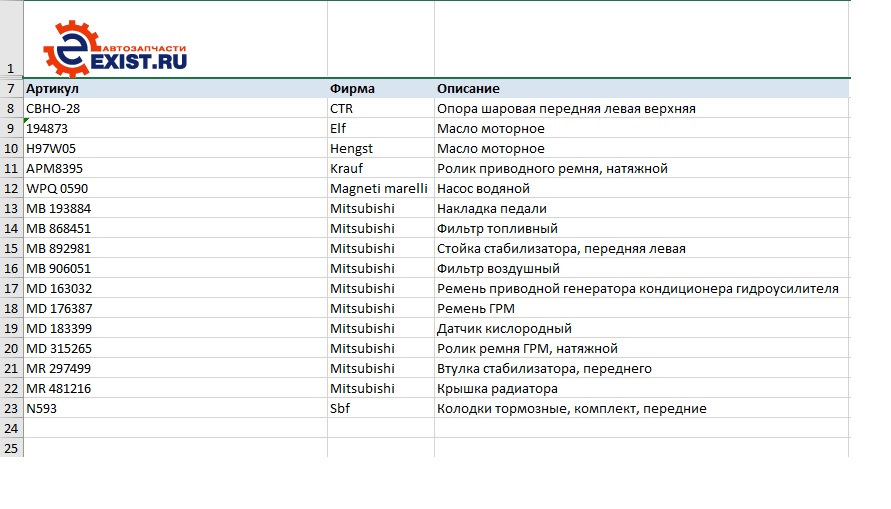The height and width of the screenshot is (509, 891).
Task: Click cell containing CBHO-28
Action: pyautogui.click(x=175, y=109)
